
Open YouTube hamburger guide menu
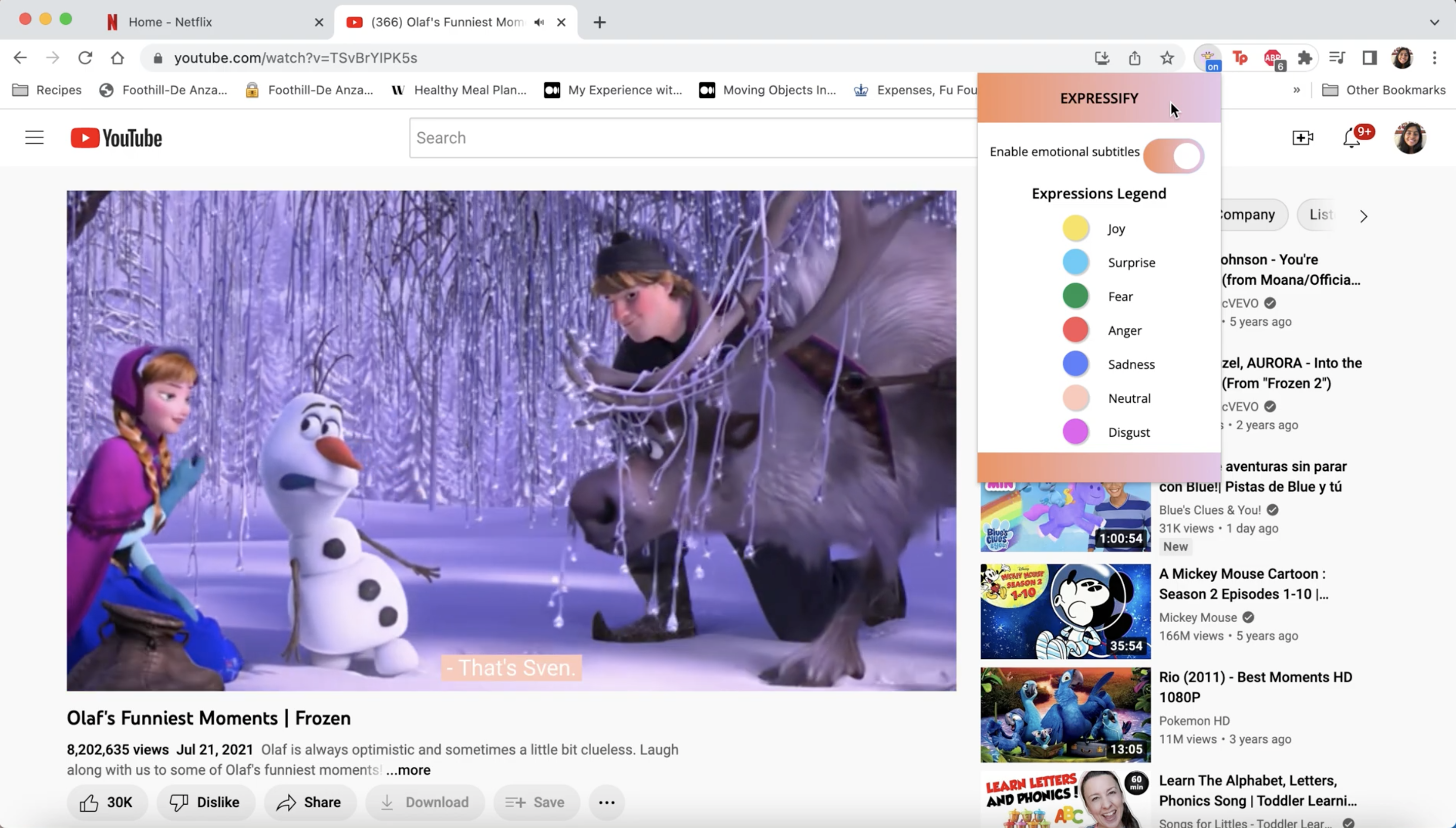click(x=34, y=138)
